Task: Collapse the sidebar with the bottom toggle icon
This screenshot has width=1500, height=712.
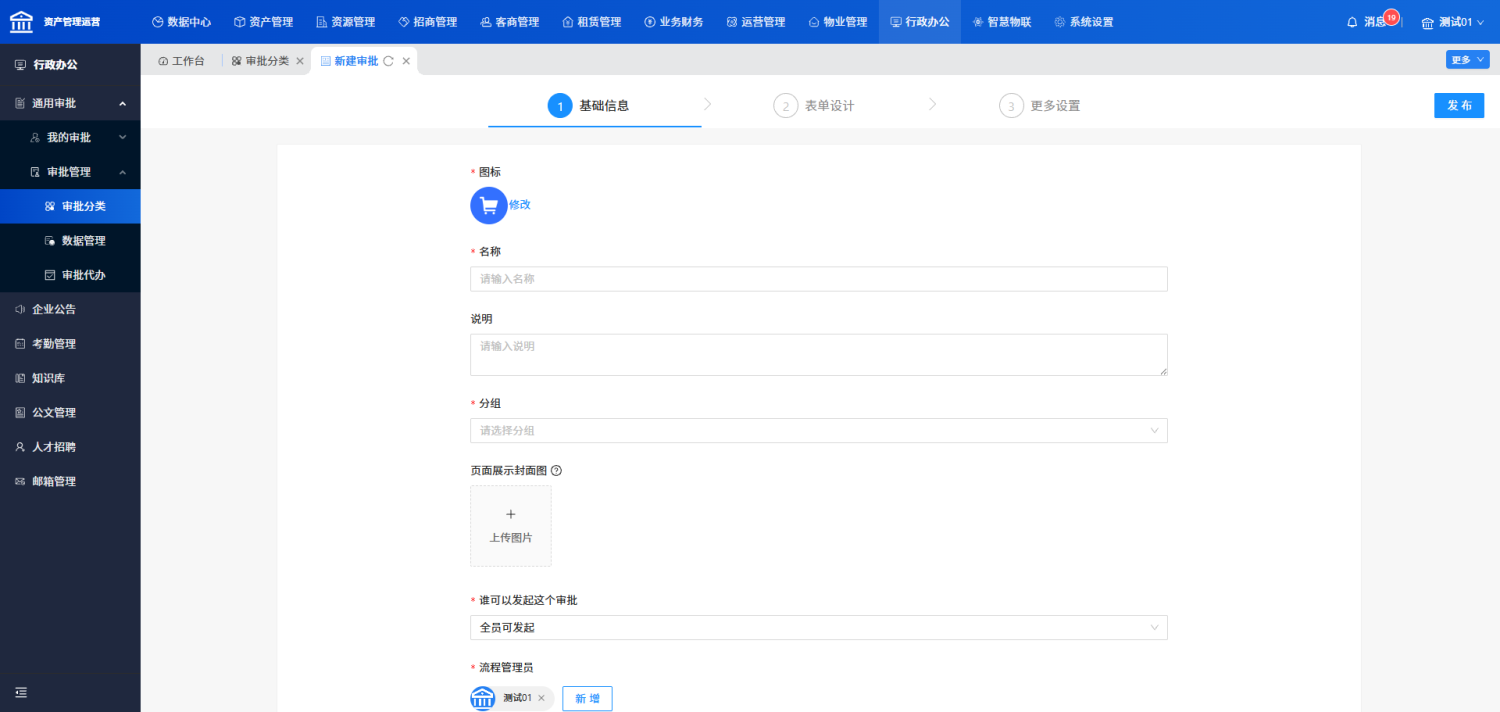Action: click(21, 692)
